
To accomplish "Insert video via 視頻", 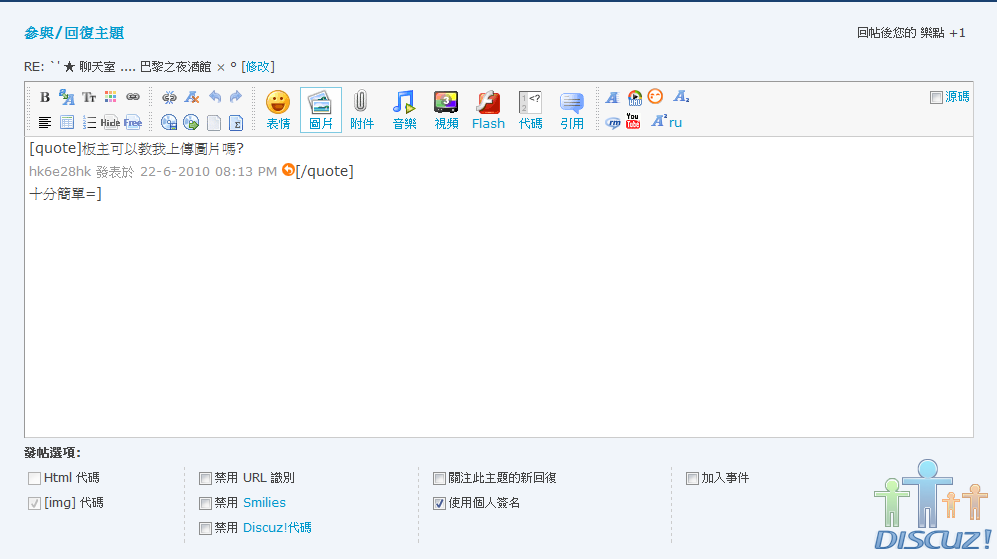I will point(446,110).
